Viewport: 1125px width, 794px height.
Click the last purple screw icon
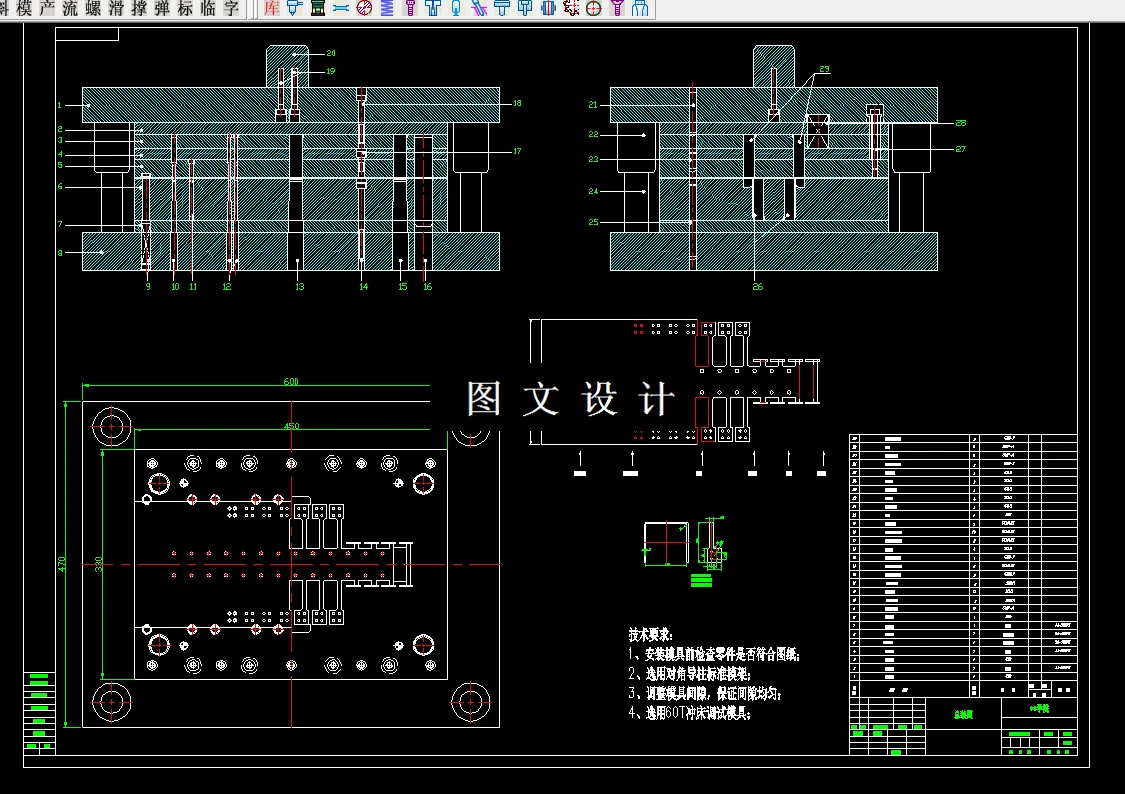pyautogui.click(x=617, y=9)
